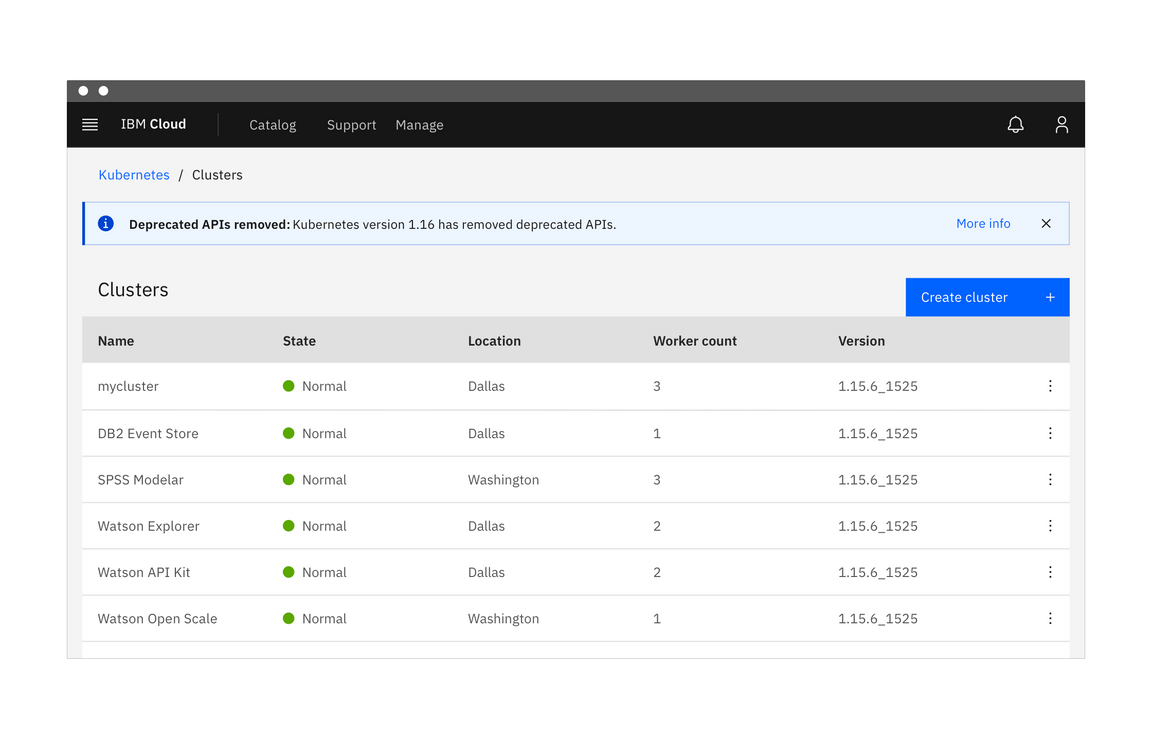Image resolution: width=1152 pixels, height=741 pixels.
Task: Open overflow menu for Watson Explorer row
Action: [1050, 526]
